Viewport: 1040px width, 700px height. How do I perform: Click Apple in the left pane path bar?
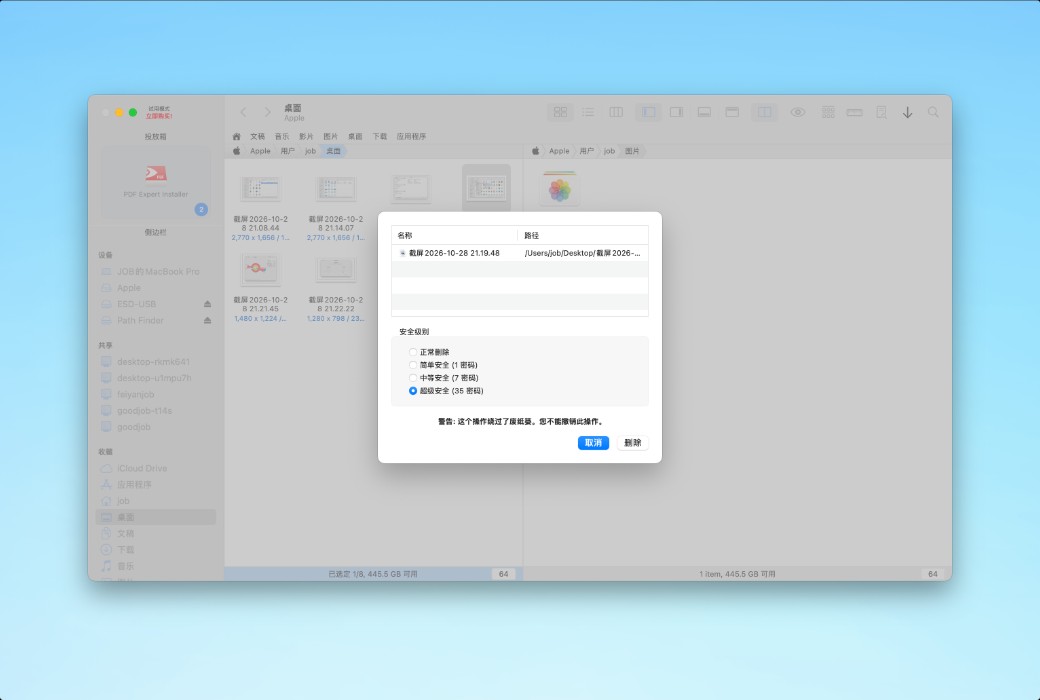[x=260, y=151]
